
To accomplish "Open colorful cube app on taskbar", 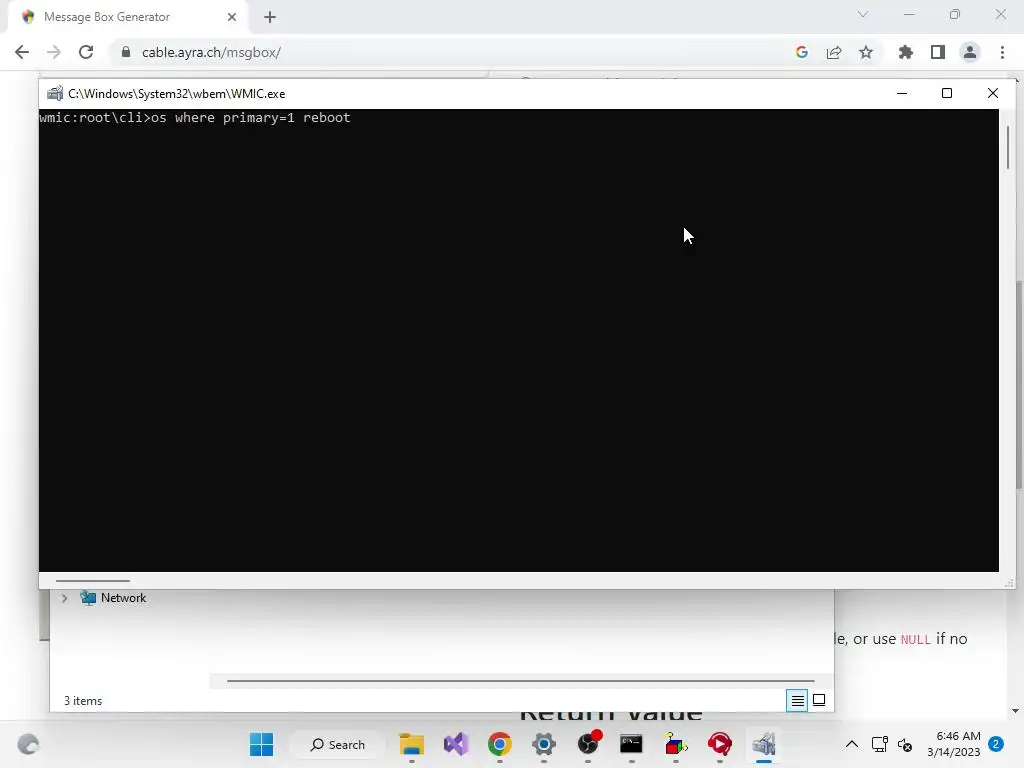I will [676, 744].
